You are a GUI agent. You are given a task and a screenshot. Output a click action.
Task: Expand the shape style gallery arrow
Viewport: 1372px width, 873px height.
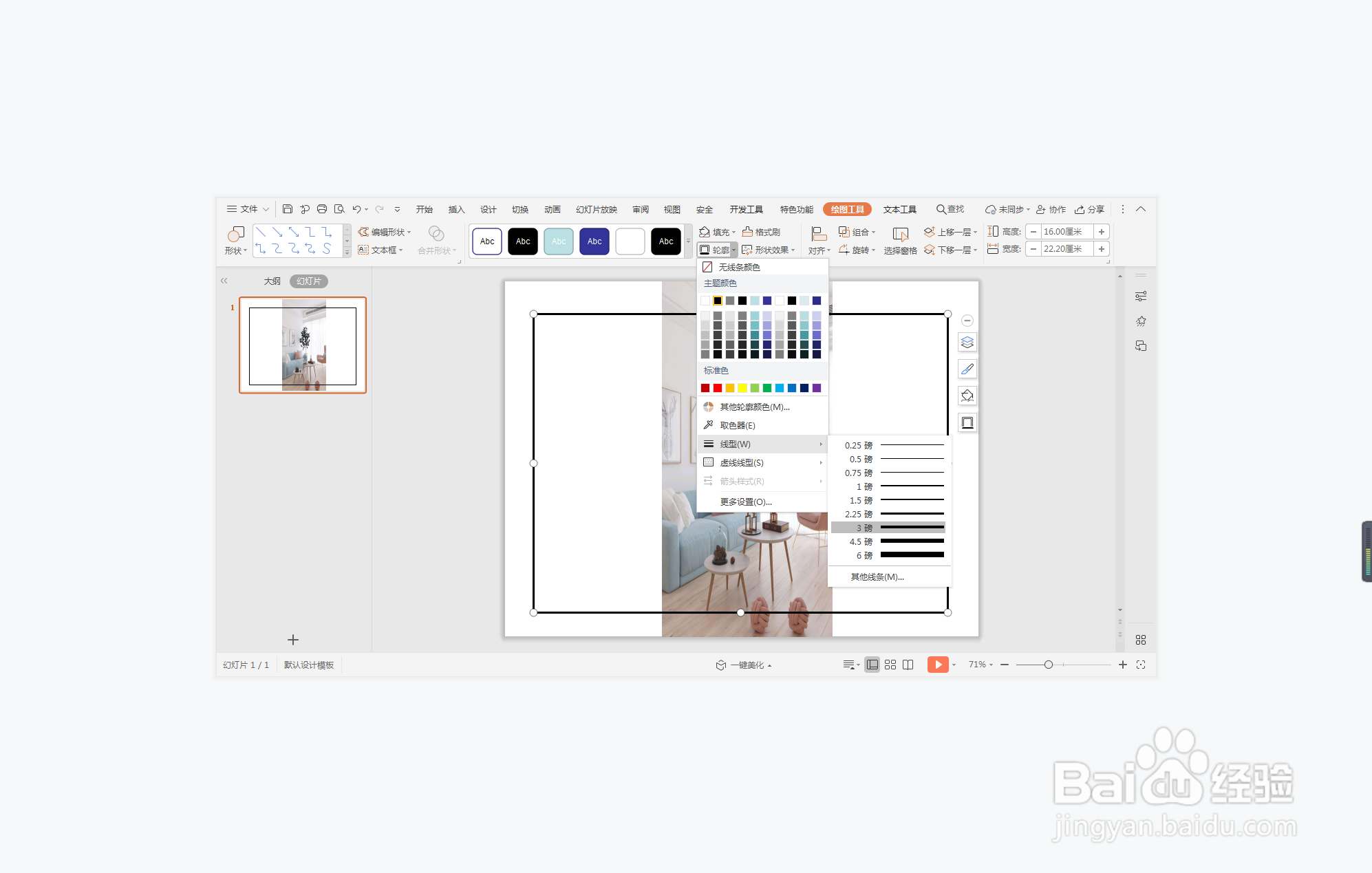(x=688, y=241)
